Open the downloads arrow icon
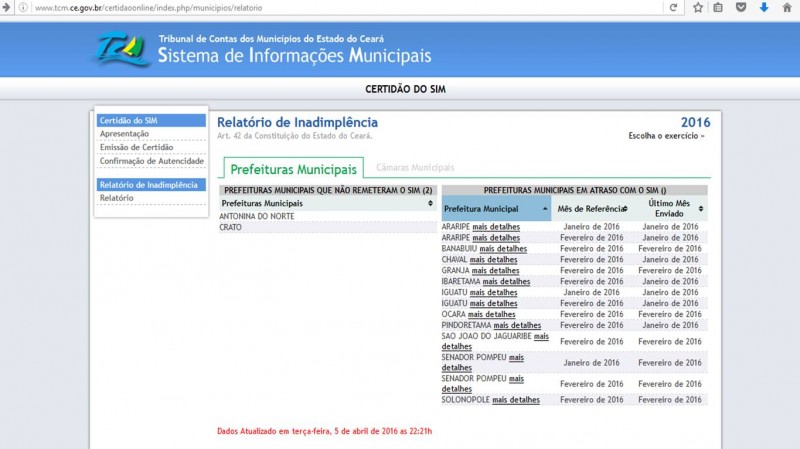Screen dimensions: 800x449 coord(764,7)
